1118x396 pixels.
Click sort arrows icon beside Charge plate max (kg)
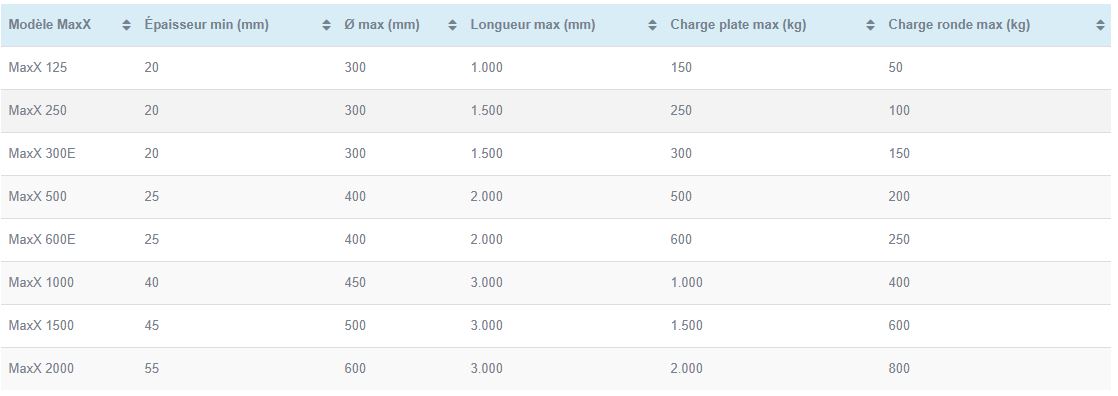[x=871, y=25]
